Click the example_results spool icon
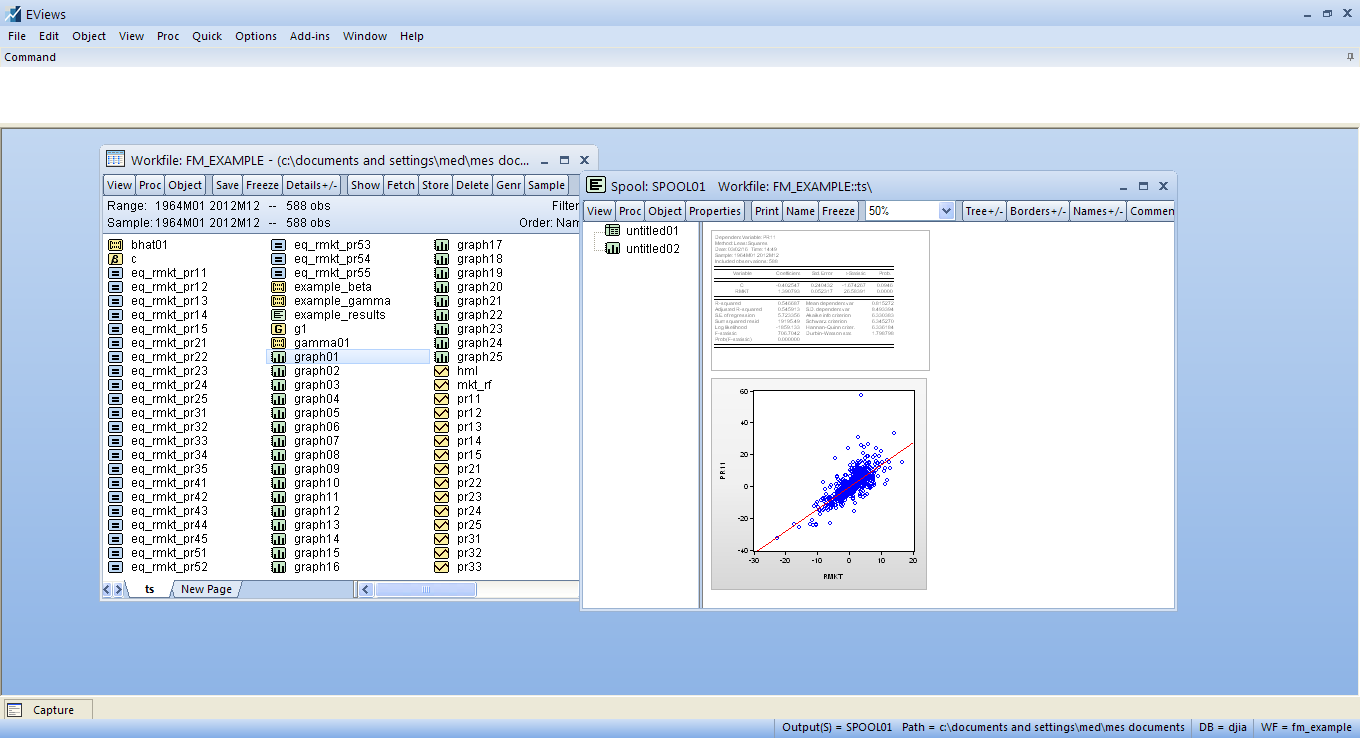 point(278,315)
